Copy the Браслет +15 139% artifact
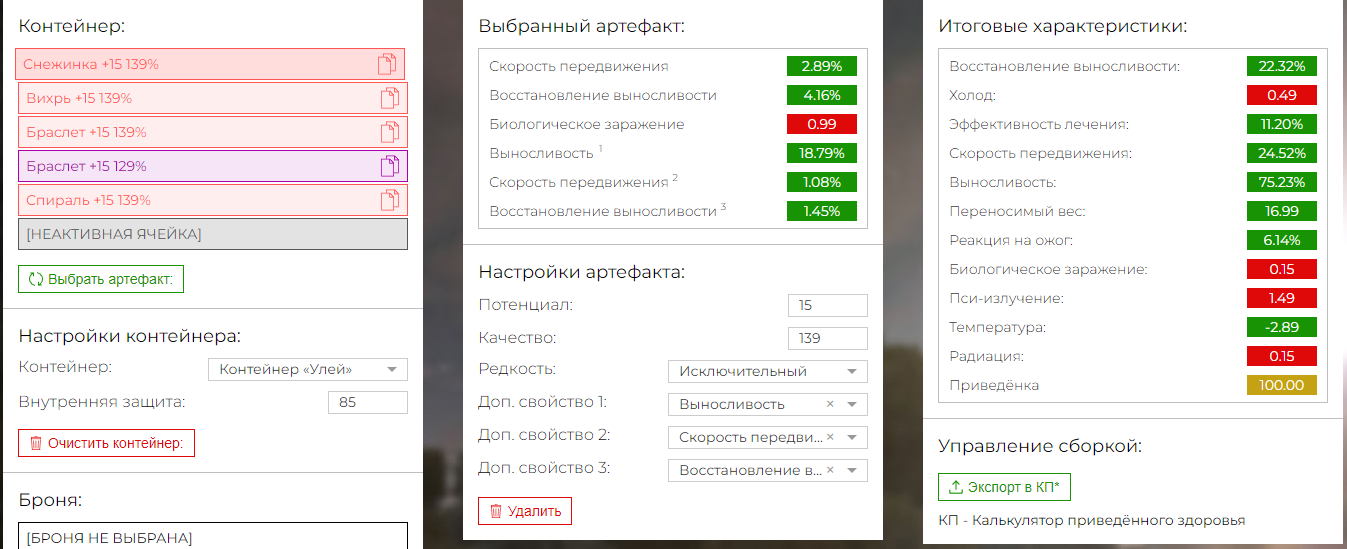The height and width of the screenshot is (549, 1347). pos(390,132)
